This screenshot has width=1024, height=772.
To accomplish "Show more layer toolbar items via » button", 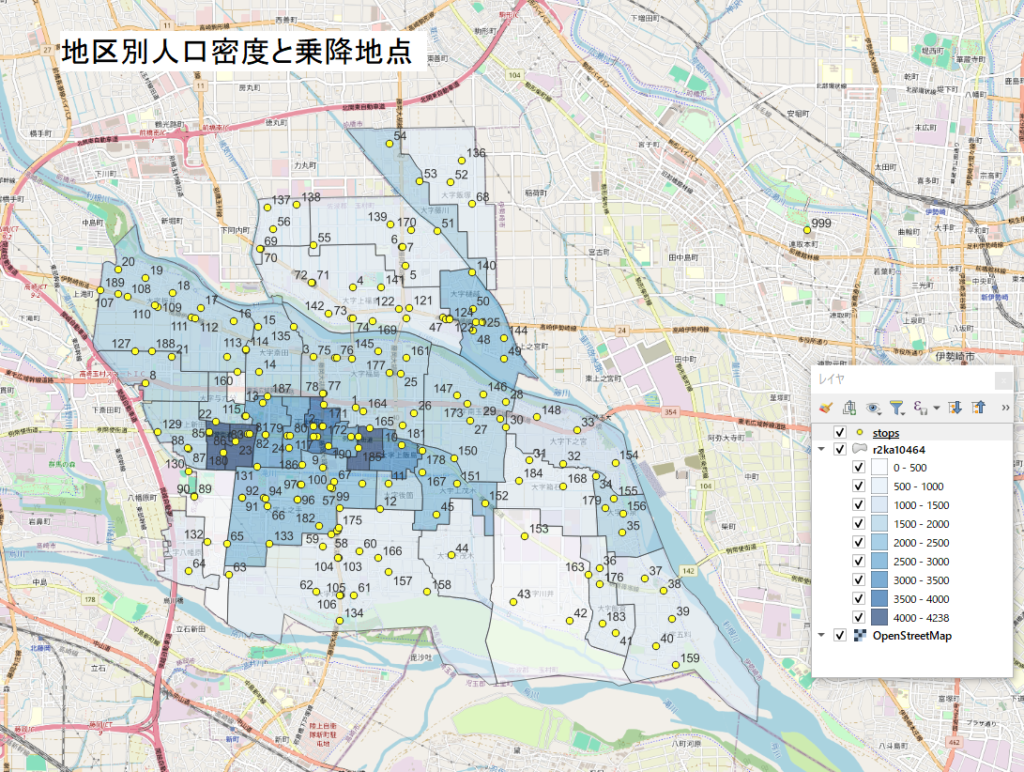I will 1004,407.
